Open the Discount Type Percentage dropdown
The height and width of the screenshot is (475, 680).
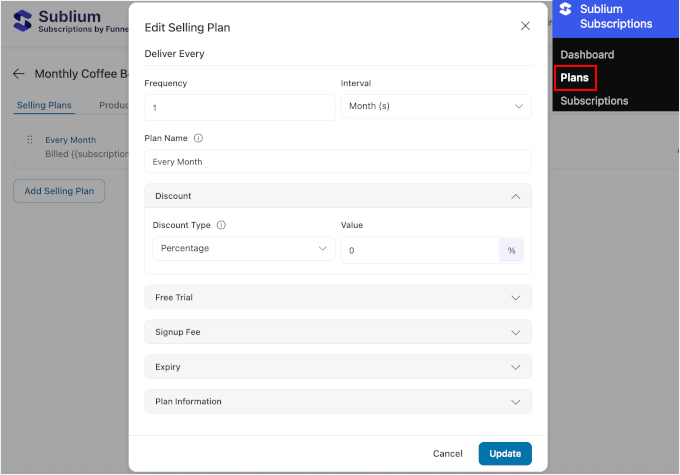coord(244,249)
